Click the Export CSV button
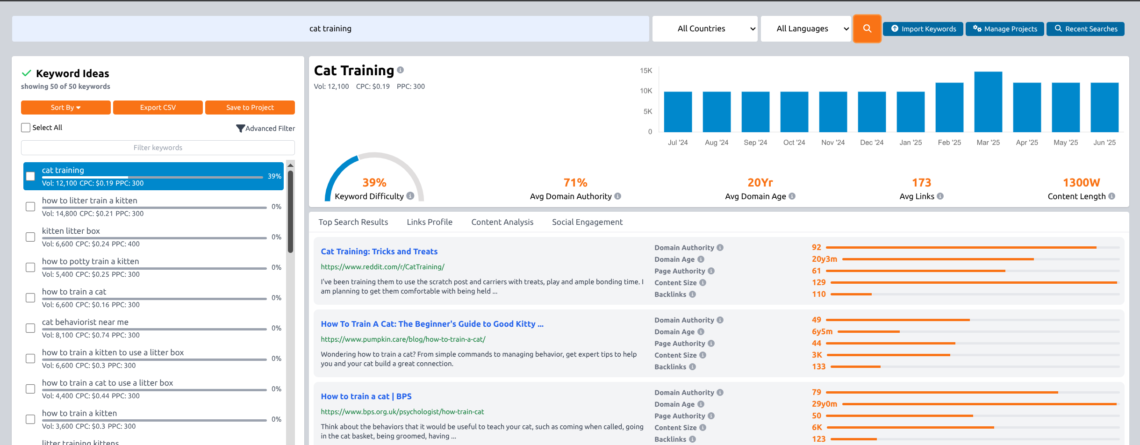Screen dimensions: 1140x445 pyautogui.click(x=157, y=107)
